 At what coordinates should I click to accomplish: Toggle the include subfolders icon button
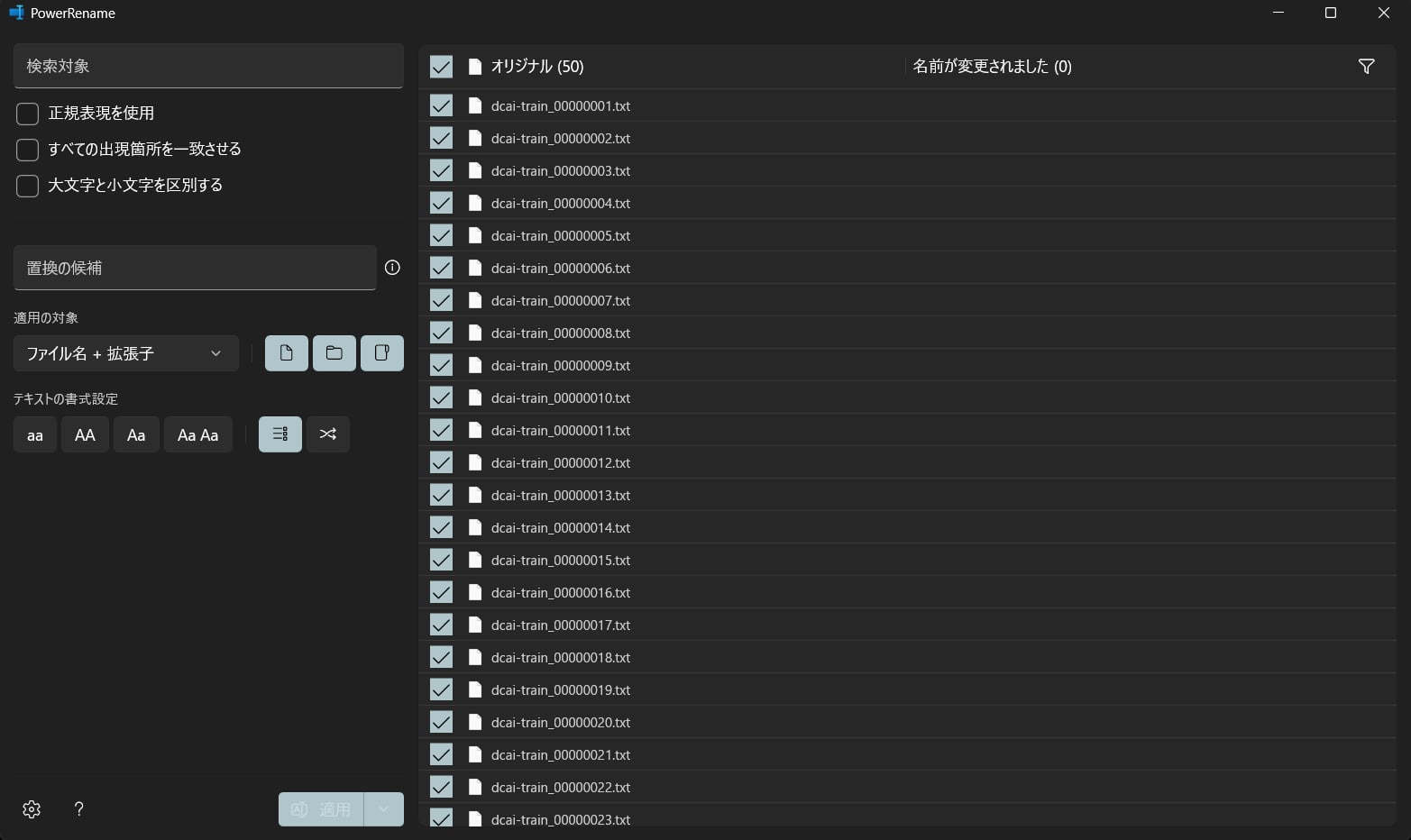[382, 353]
